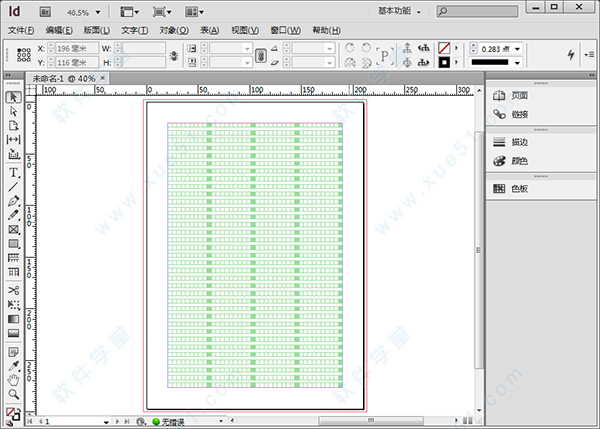Open the 帮助(H) menu
Screen dimensions: 600x429
click(x=326, y=30)
